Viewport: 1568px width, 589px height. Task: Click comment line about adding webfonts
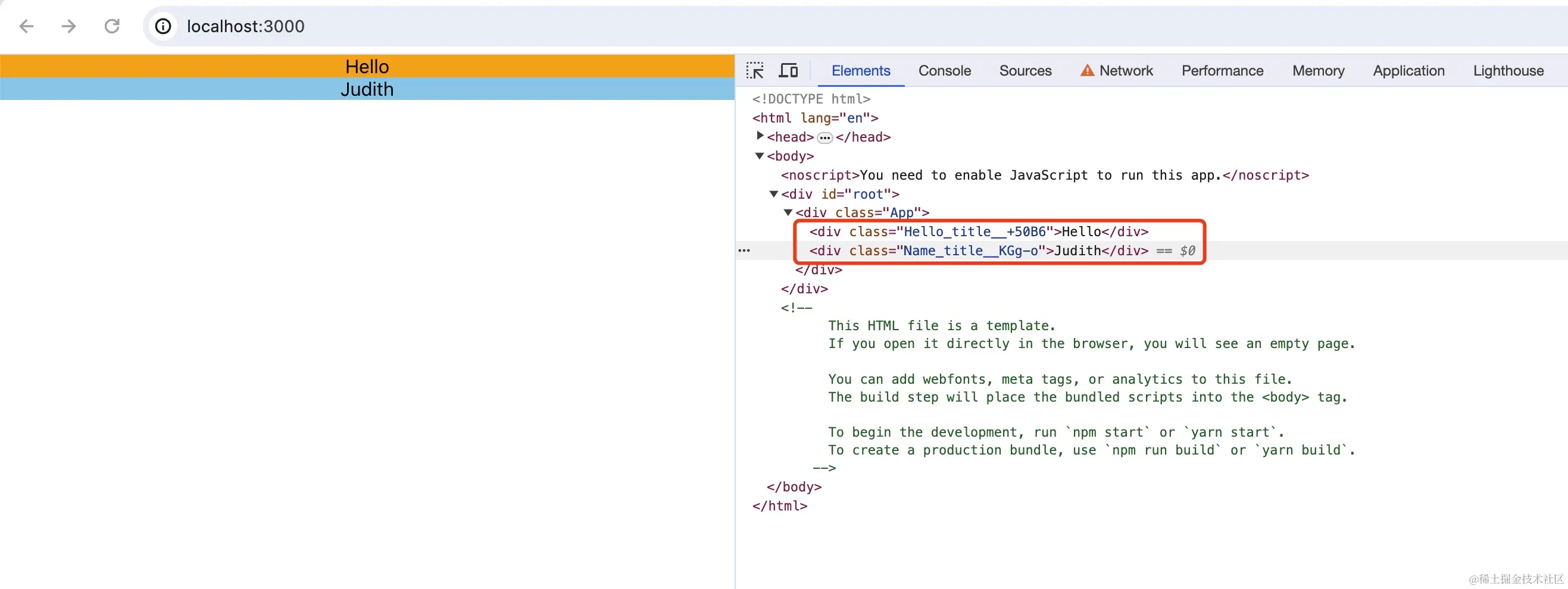1060,379
